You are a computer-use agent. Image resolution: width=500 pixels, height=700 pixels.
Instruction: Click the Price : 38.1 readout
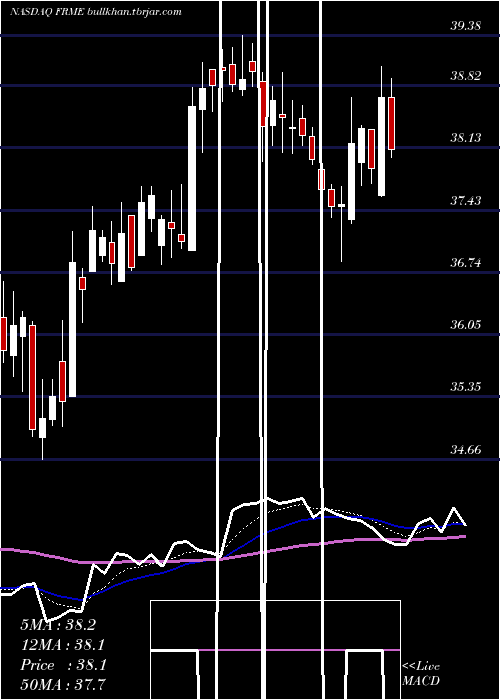click(63, 665)
